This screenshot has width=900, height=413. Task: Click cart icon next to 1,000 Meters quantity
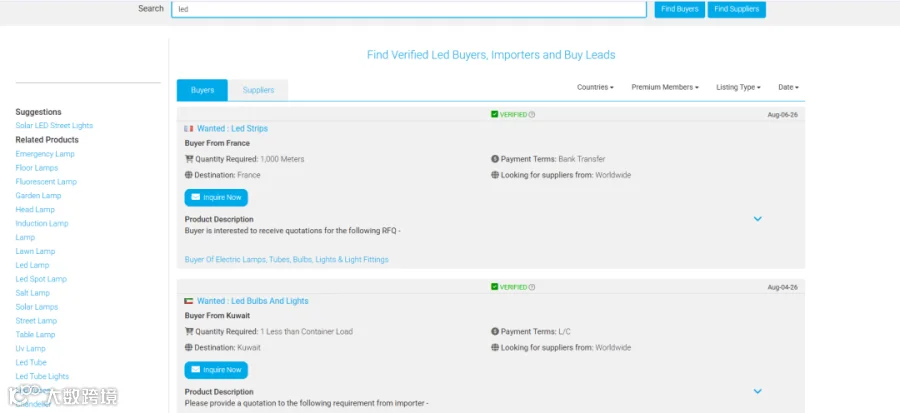click(x=189, y=159)
